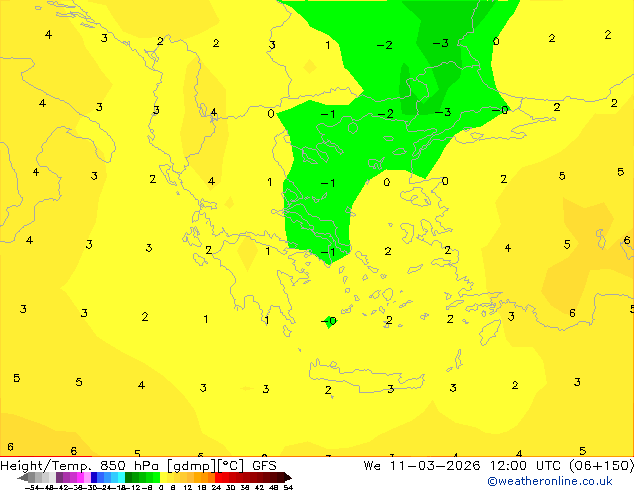Click the '-0' value on small isolated green patch

coord(329,321)
